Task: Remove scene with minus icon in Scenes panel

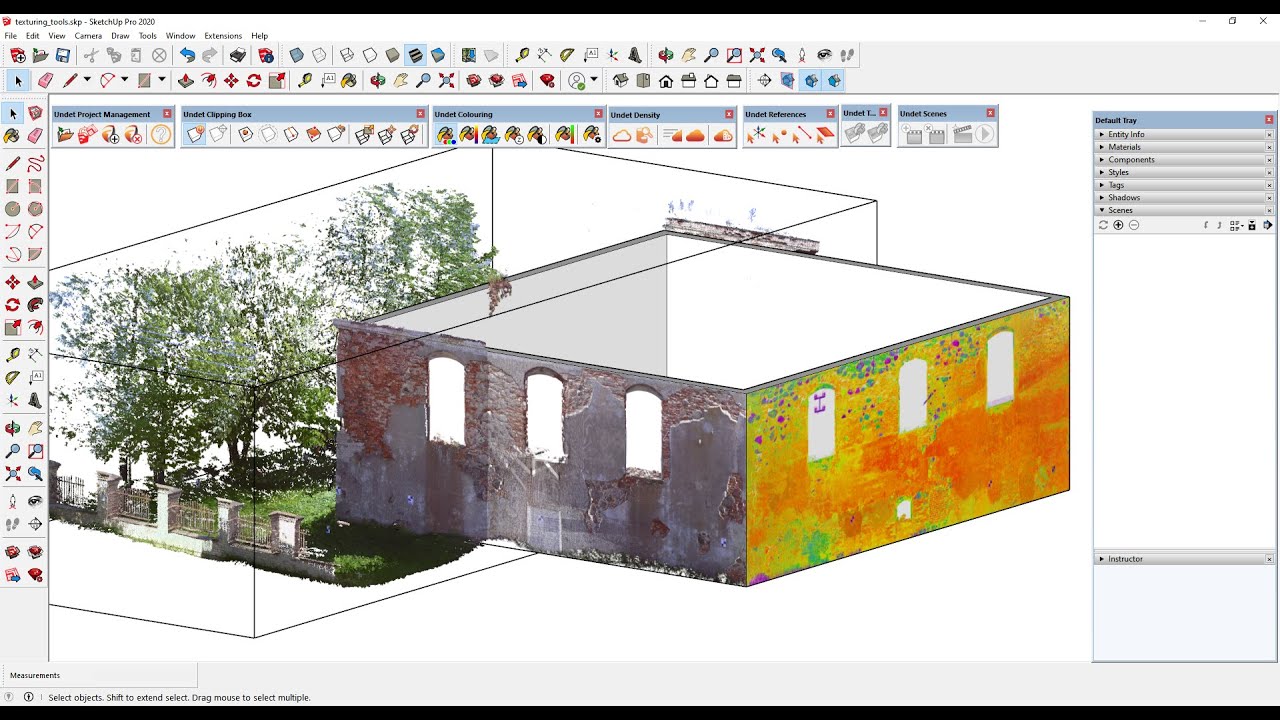Action: tap(1134, 225)
